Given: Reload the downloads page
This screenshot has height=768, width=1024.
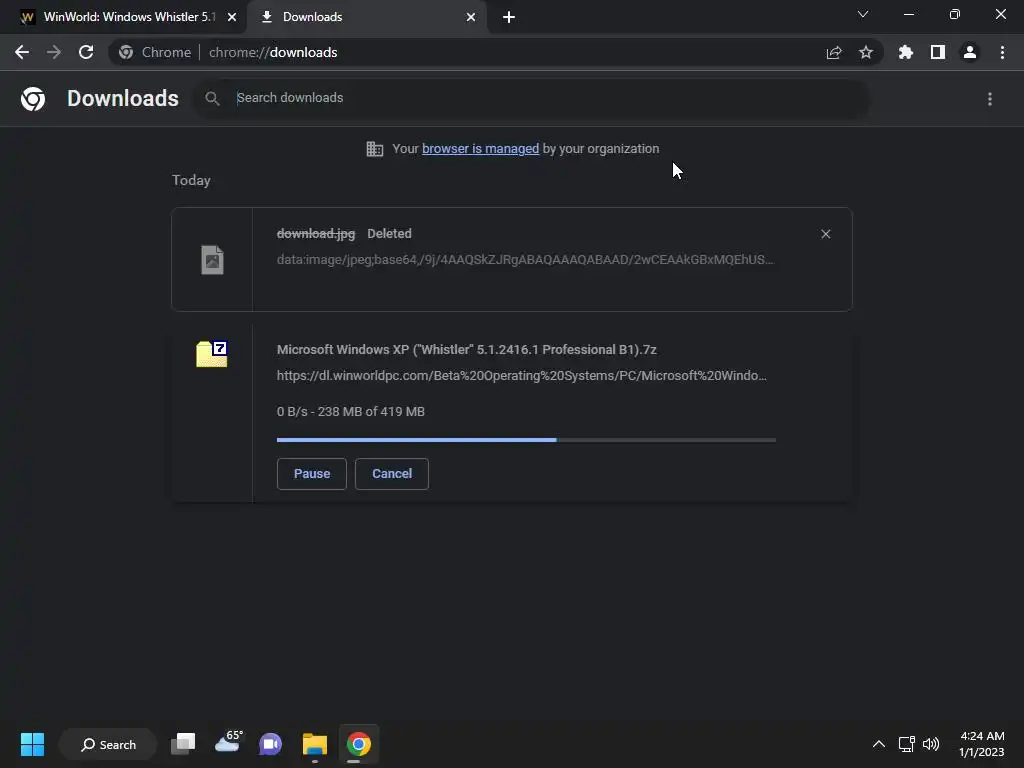Looking at the screenshot, I should pyautogui.click(x=86, y=52).
